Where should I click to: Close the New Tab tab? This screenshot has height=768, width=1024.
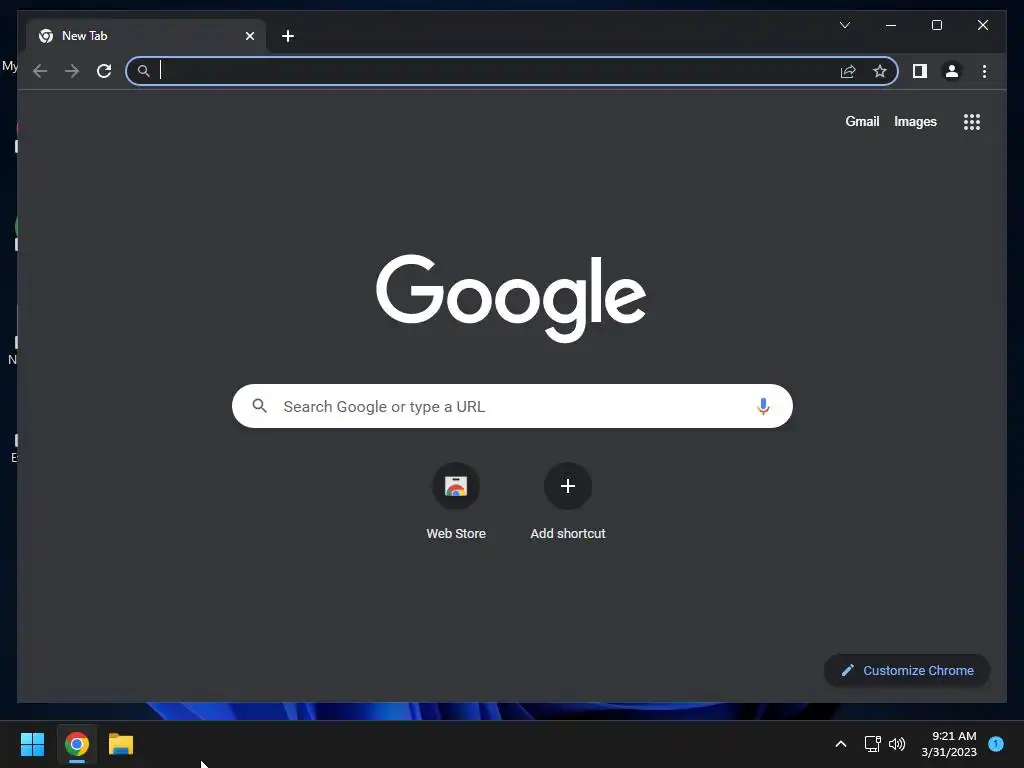249,36
